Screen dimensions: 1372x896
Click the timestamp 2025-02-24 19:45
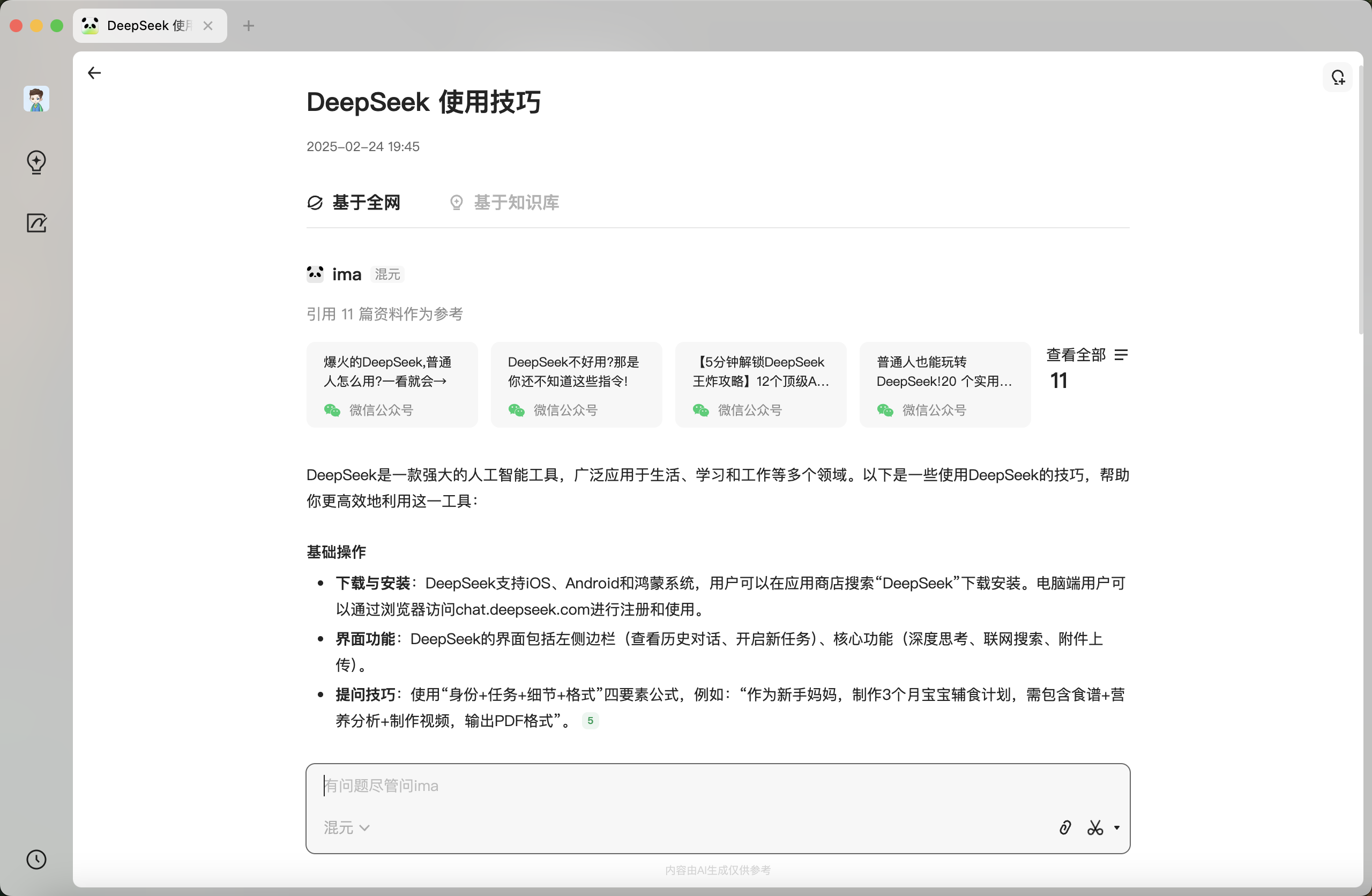[363, 146]
